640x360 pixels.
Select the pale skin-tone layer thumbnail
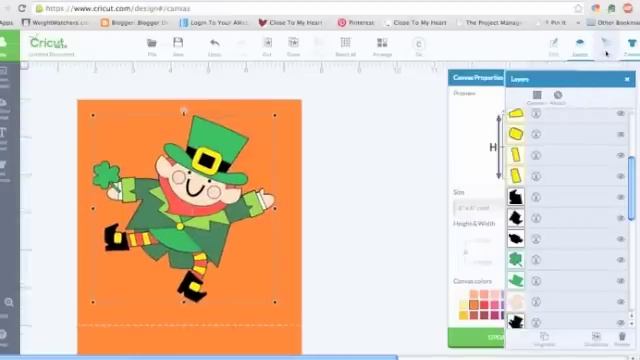(x=516, y=302)
